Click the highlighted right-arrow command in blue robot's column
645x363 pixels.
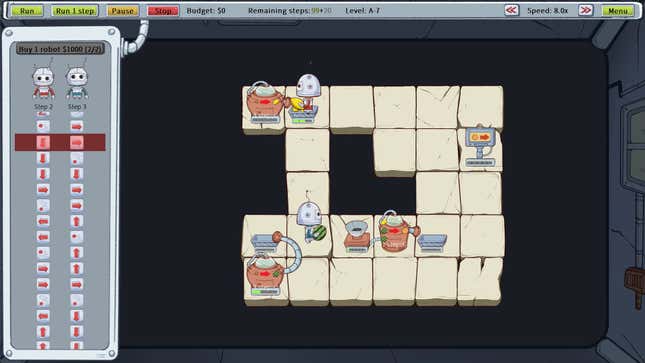pos(77,142)
